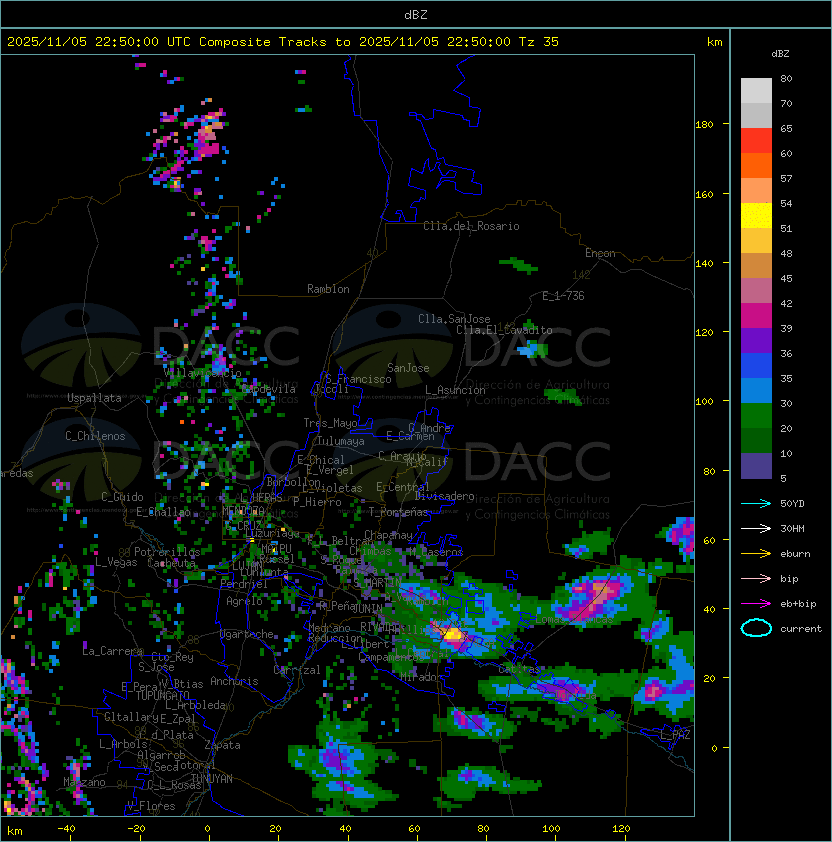Click the 'Clla.del_Rosario' map label
The width and height of the screenshot is (832, 842).
pyautogui.click(x=471, y=226)
